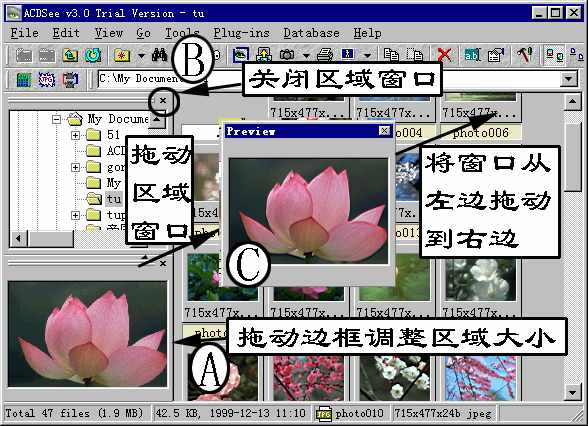Click the hammer options icon
Image resolution: width=588 pixels, height=426 pixels.
point(525,55)
